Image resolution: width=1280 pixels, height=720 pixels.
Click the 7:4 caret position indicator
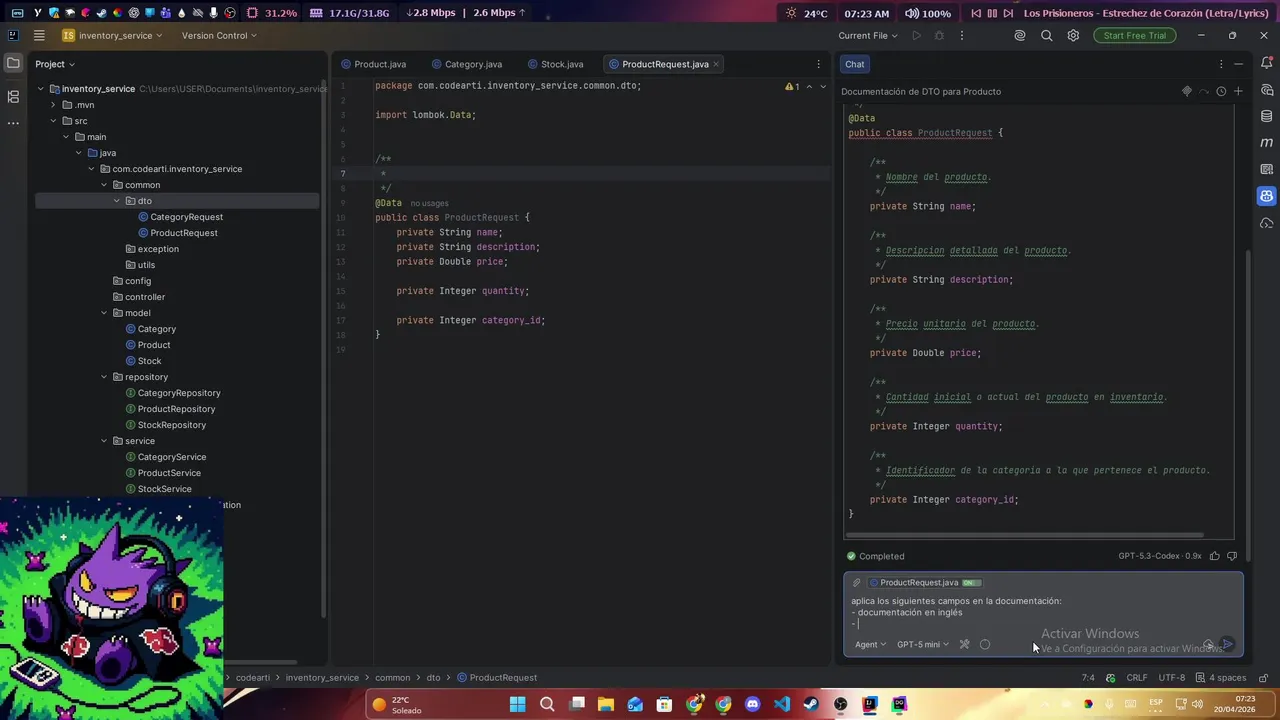coord(1088,677)
